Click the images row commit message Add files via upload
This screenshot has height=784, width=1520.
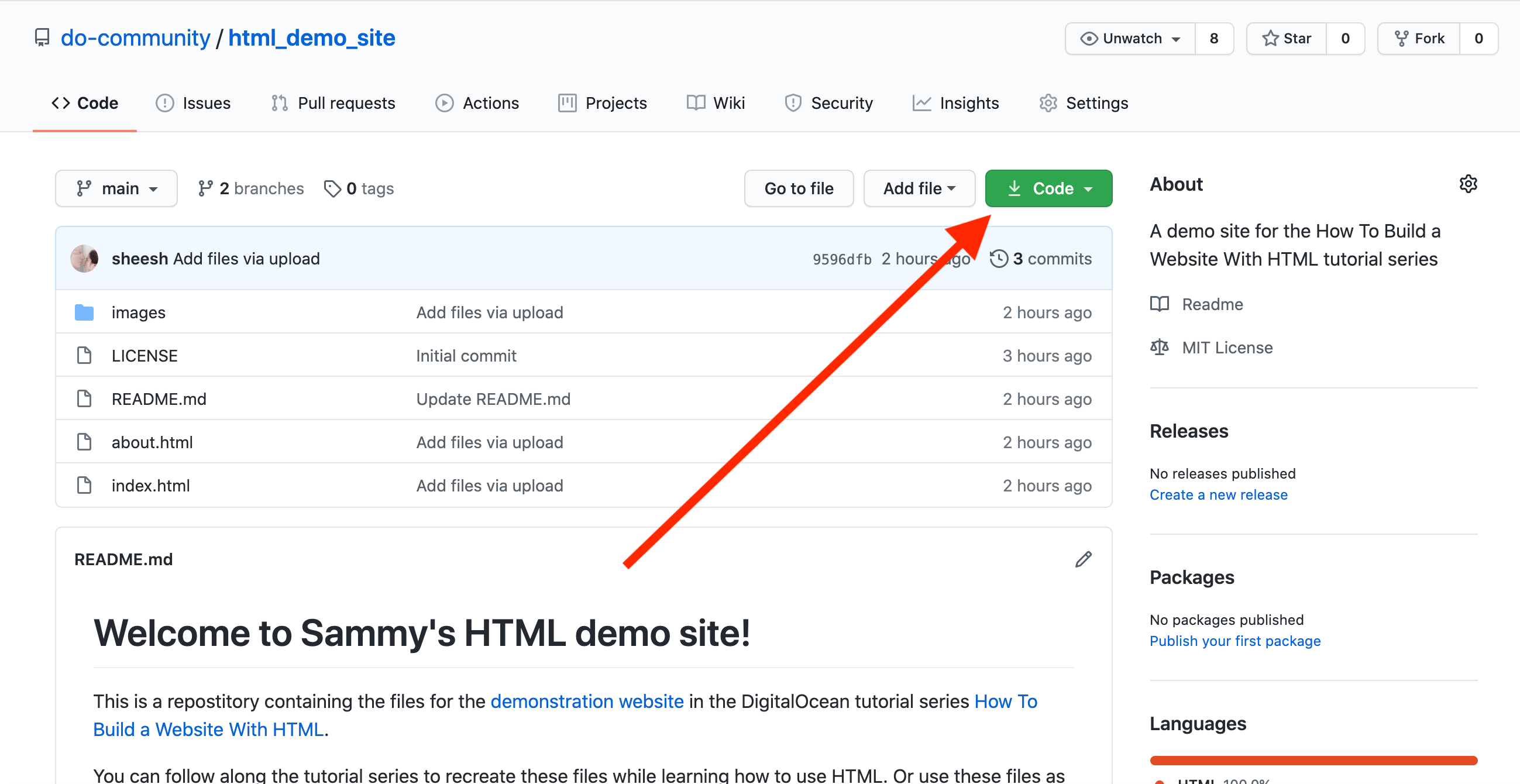pyautogui.click(x=490, y=312)
